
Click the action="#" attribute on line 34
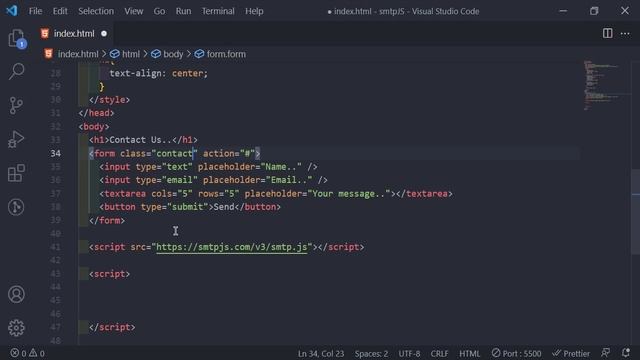[229, 153]
